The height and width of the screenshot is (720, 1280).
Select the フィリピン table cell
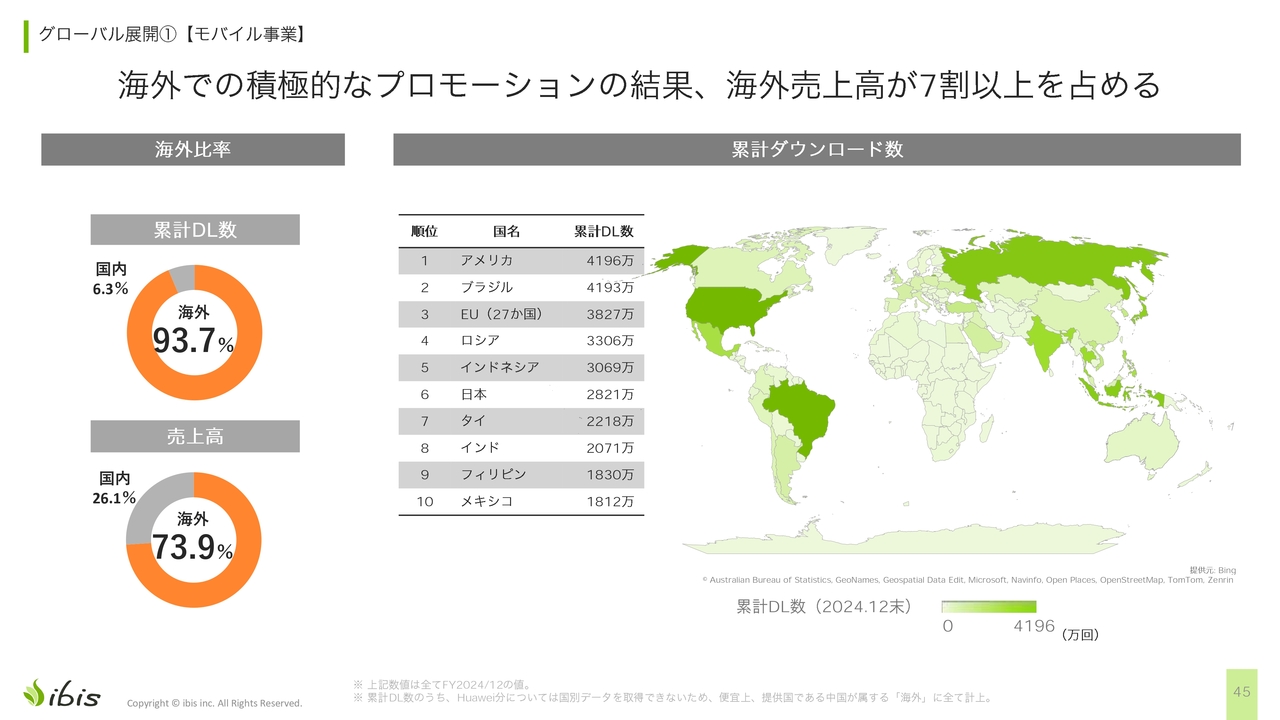click(x=493, y=474)
